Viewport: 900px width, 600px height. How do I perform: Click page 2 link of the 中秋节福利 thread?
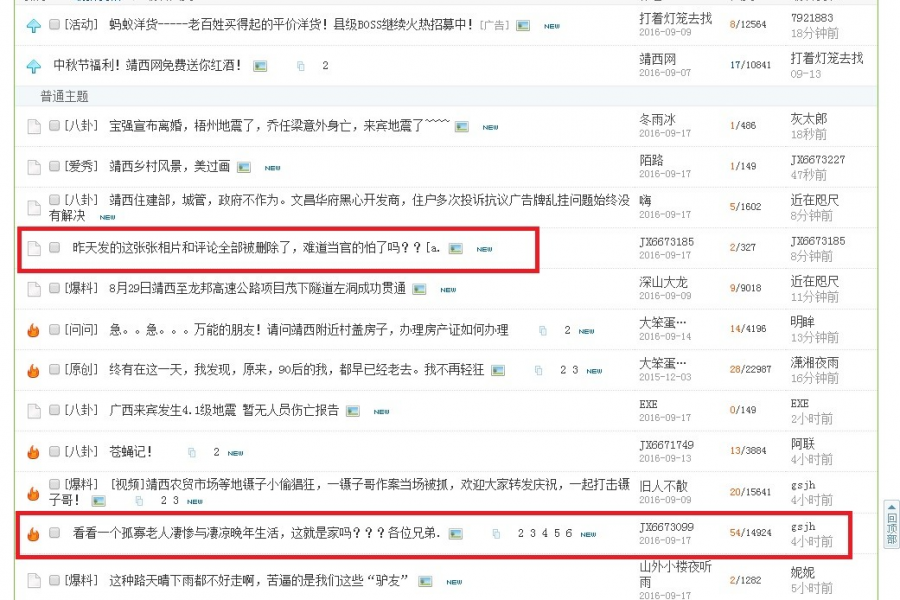(x=323, y=65)
